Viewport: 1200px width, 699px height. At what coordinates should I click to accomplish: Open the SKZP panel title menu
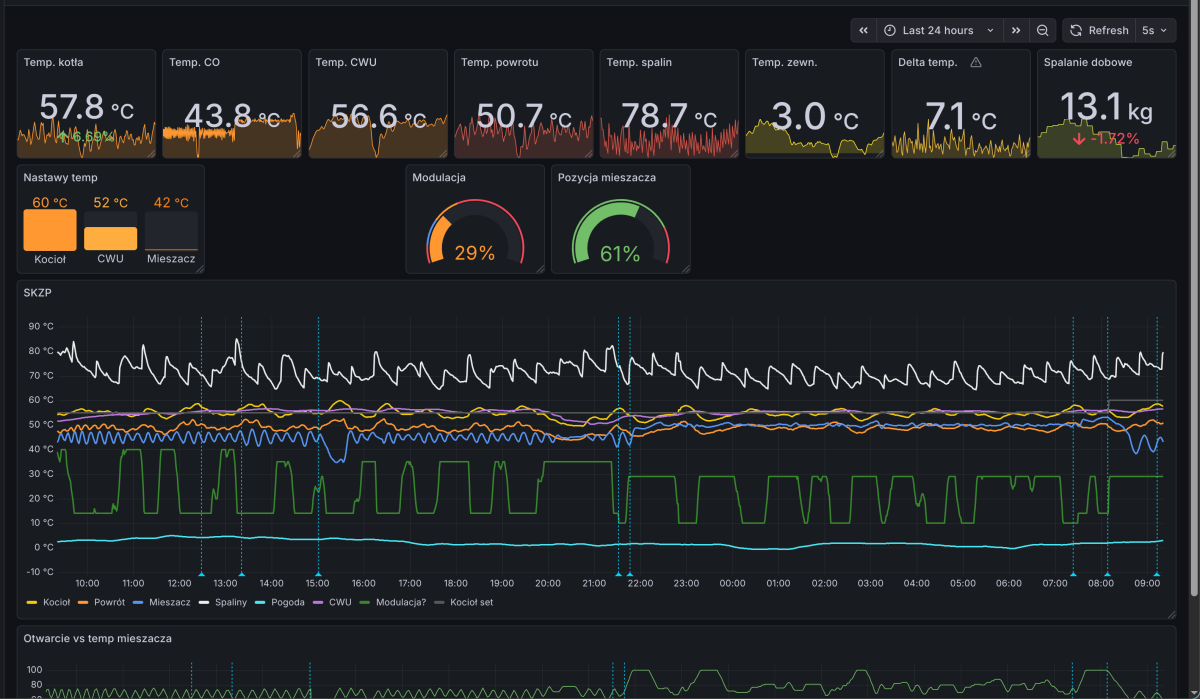click(x=37, y=293)
